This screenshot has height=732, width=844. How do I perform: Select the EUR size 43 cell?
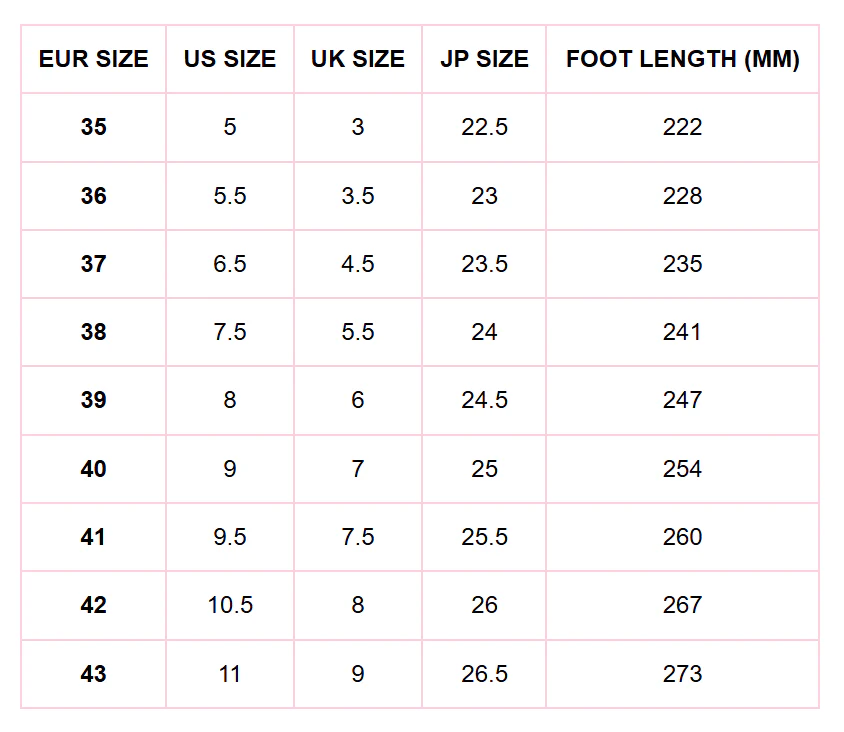tap(94, 674)
